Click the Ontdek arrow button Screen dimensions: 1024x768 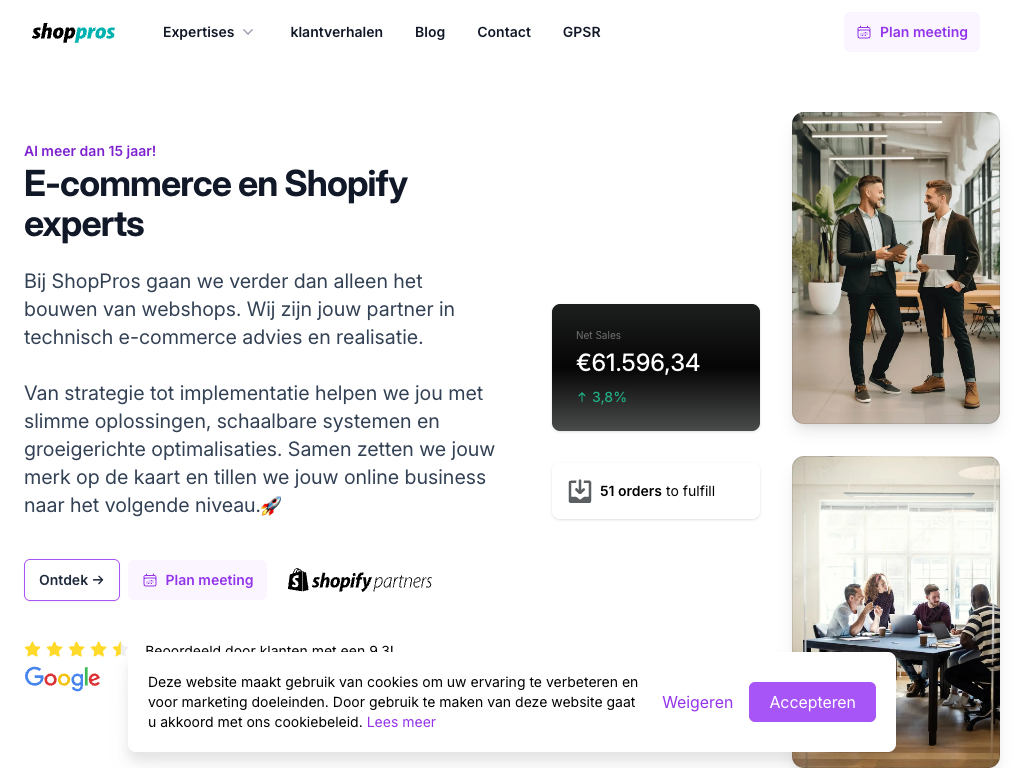pos(72,580)
